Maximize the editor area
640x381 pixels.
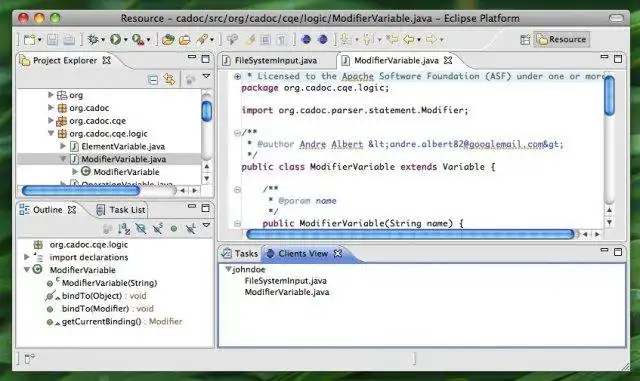[618, 59]
